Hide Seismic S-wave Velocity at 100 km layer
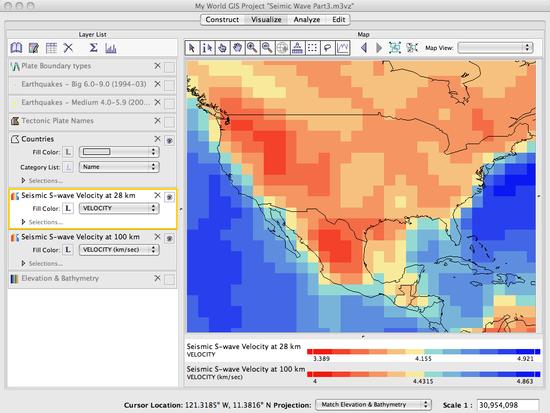This screenshot has width=550, height=413. coord(169,239)
